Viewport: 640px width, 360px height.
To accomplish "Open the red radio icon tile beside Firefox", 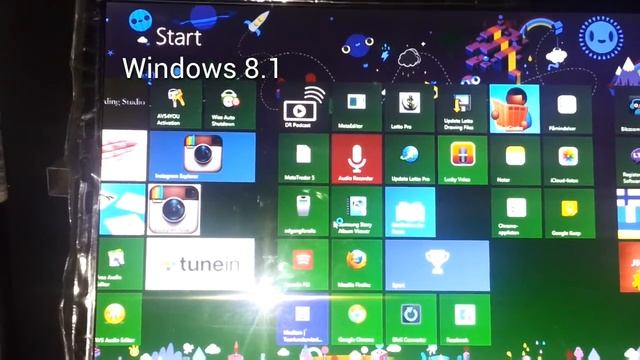I will 303,264.
